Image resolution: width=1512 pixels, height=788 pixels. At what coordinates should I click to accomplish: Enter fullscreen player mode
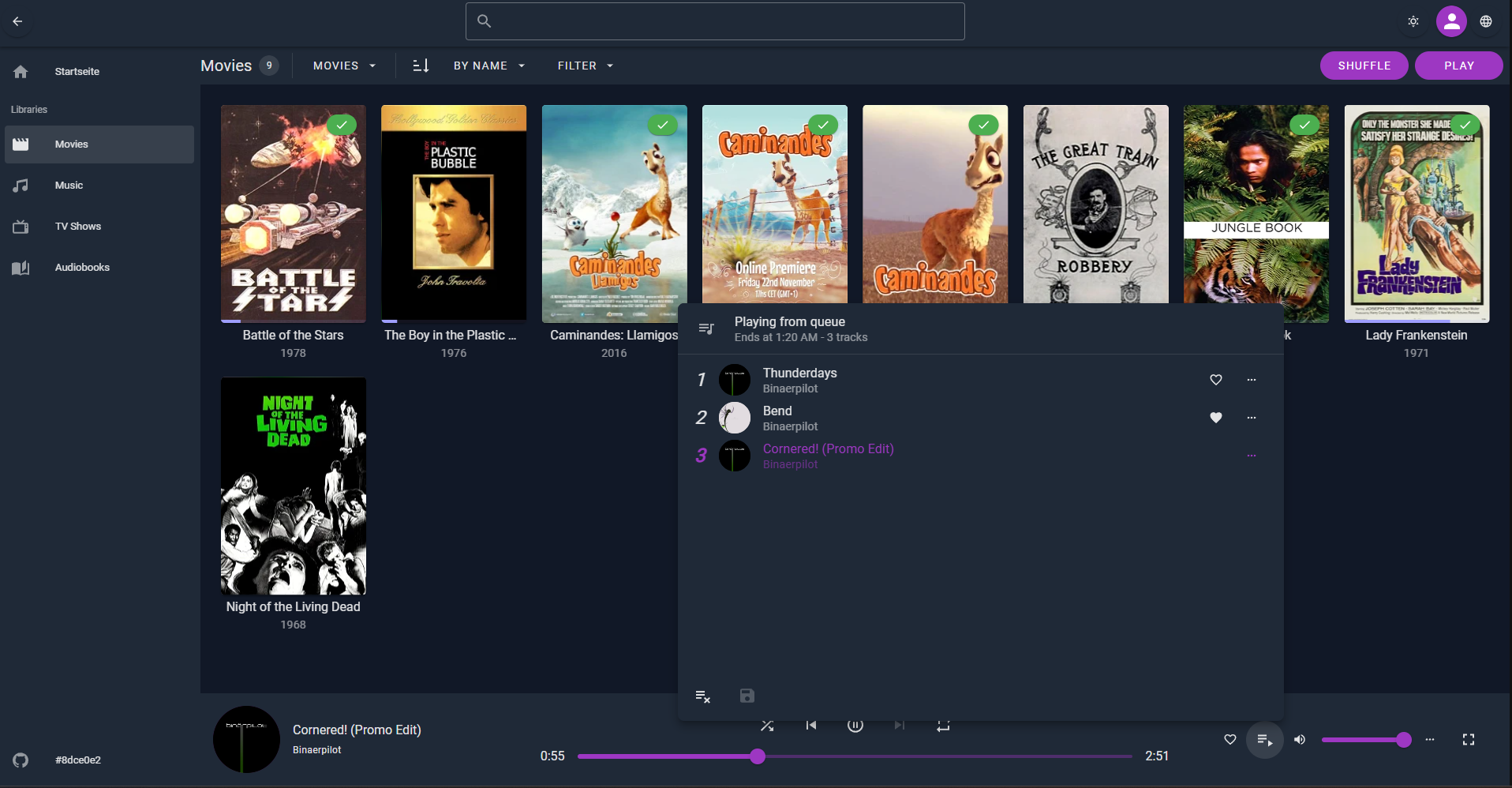[1468, 740]
